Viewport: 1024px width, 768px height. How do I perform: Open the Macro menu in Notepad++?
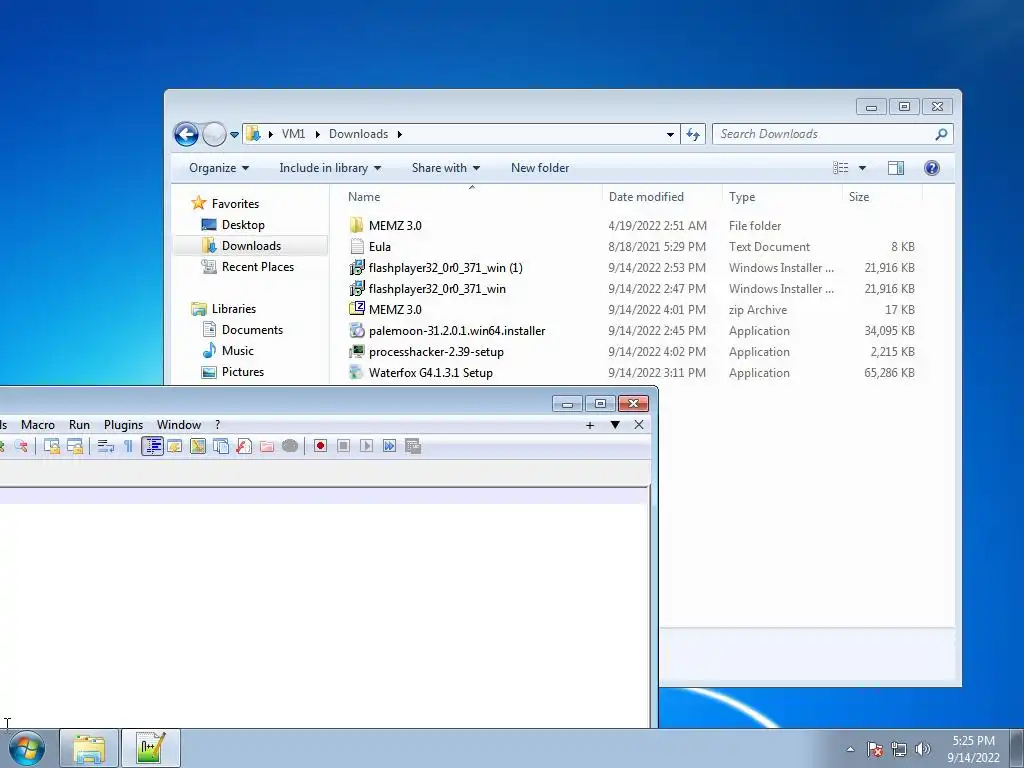tap(38, 424)
